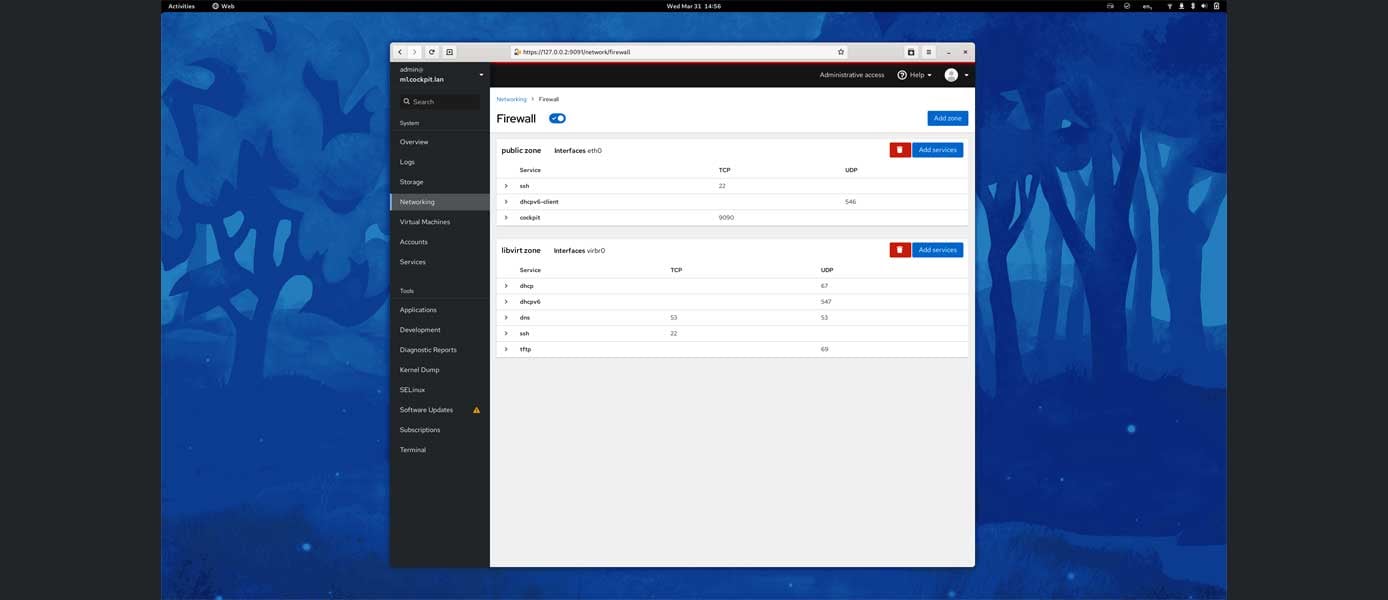This screenshot has width=1388, height=600.
Task: Follow the Networking breadcrumb link
Action: click(511, 99)
